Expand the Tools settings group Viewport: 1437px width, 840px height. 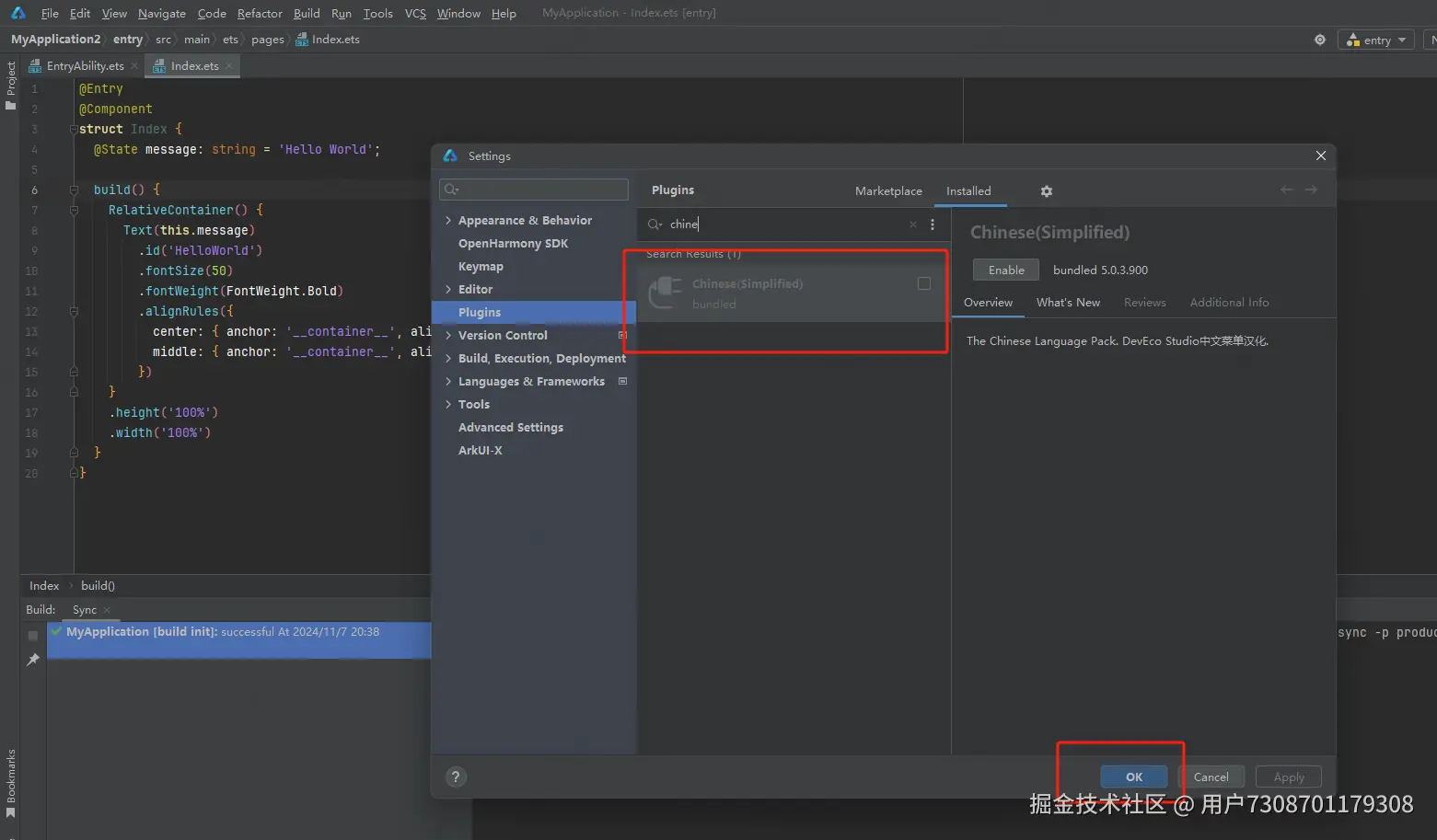[x=448, y=405]
